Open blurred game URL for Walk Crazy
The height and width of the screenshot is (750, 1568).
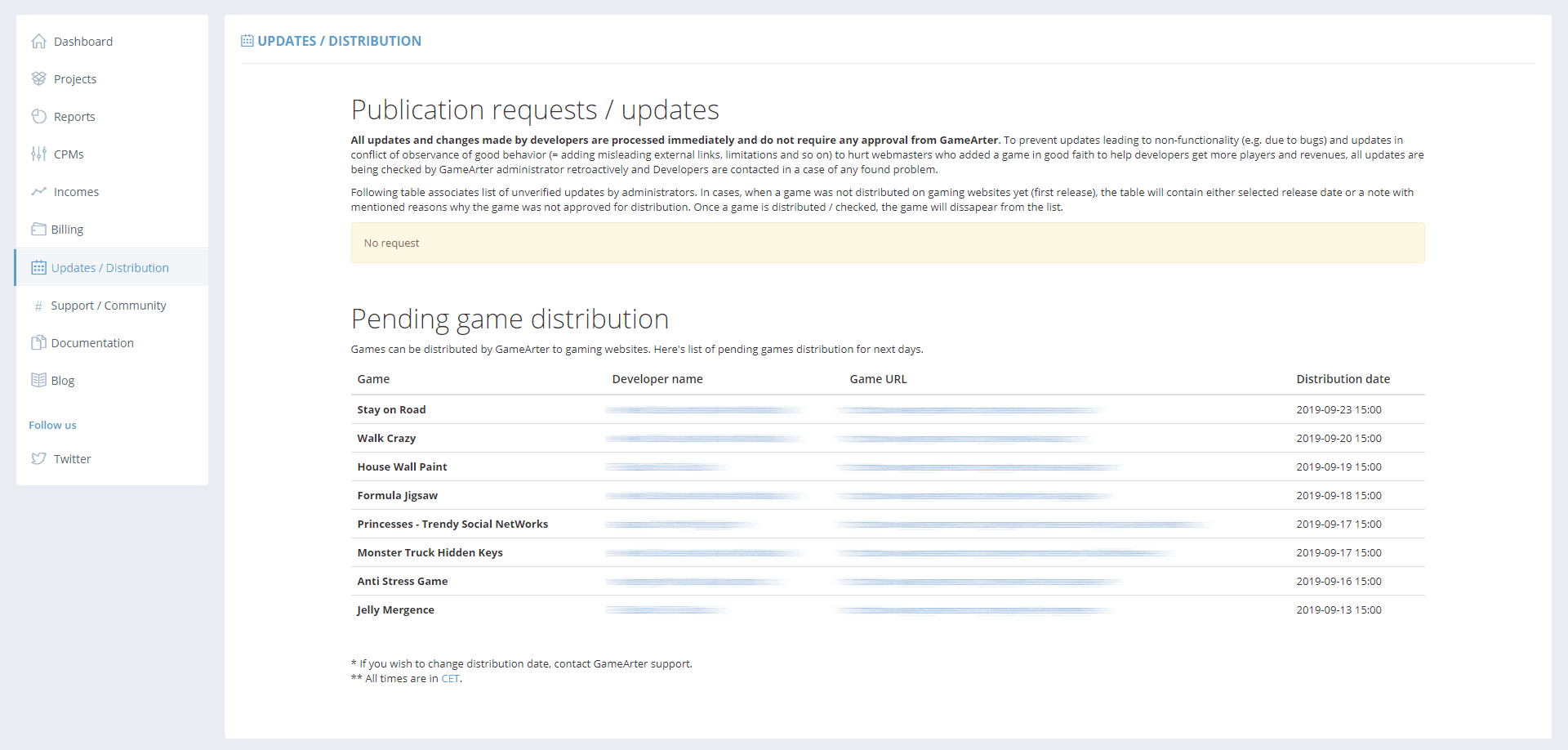963,438
